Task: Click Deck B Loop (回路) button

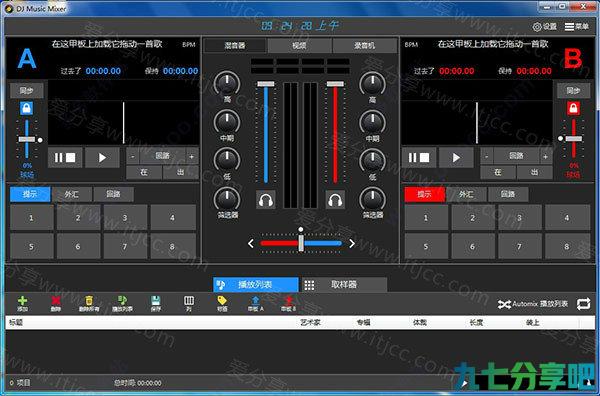Action: pyautogui.click(x=516, y=156)
